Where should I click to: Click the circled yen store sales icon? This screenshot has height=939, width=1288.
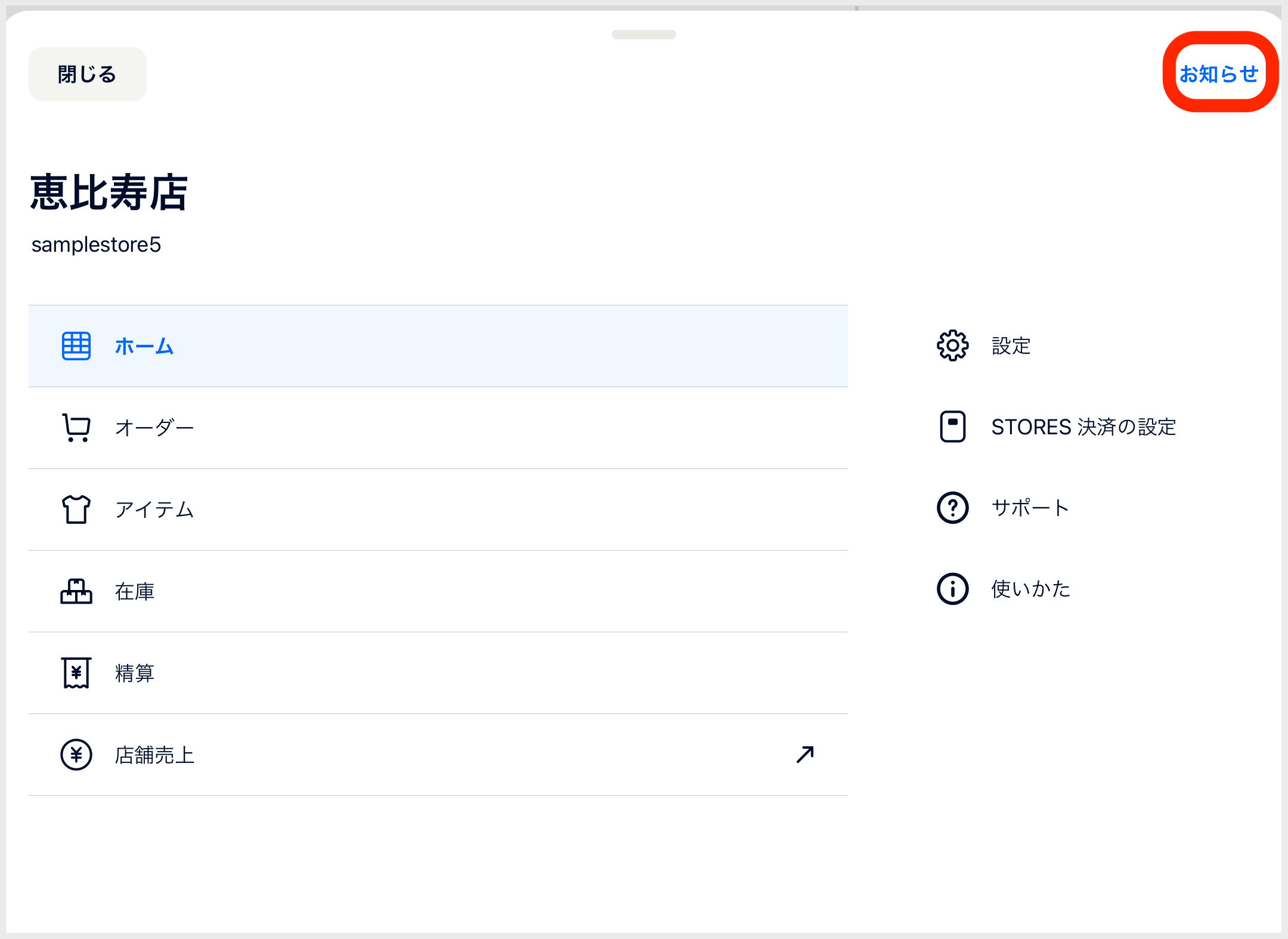click(76, 755)
